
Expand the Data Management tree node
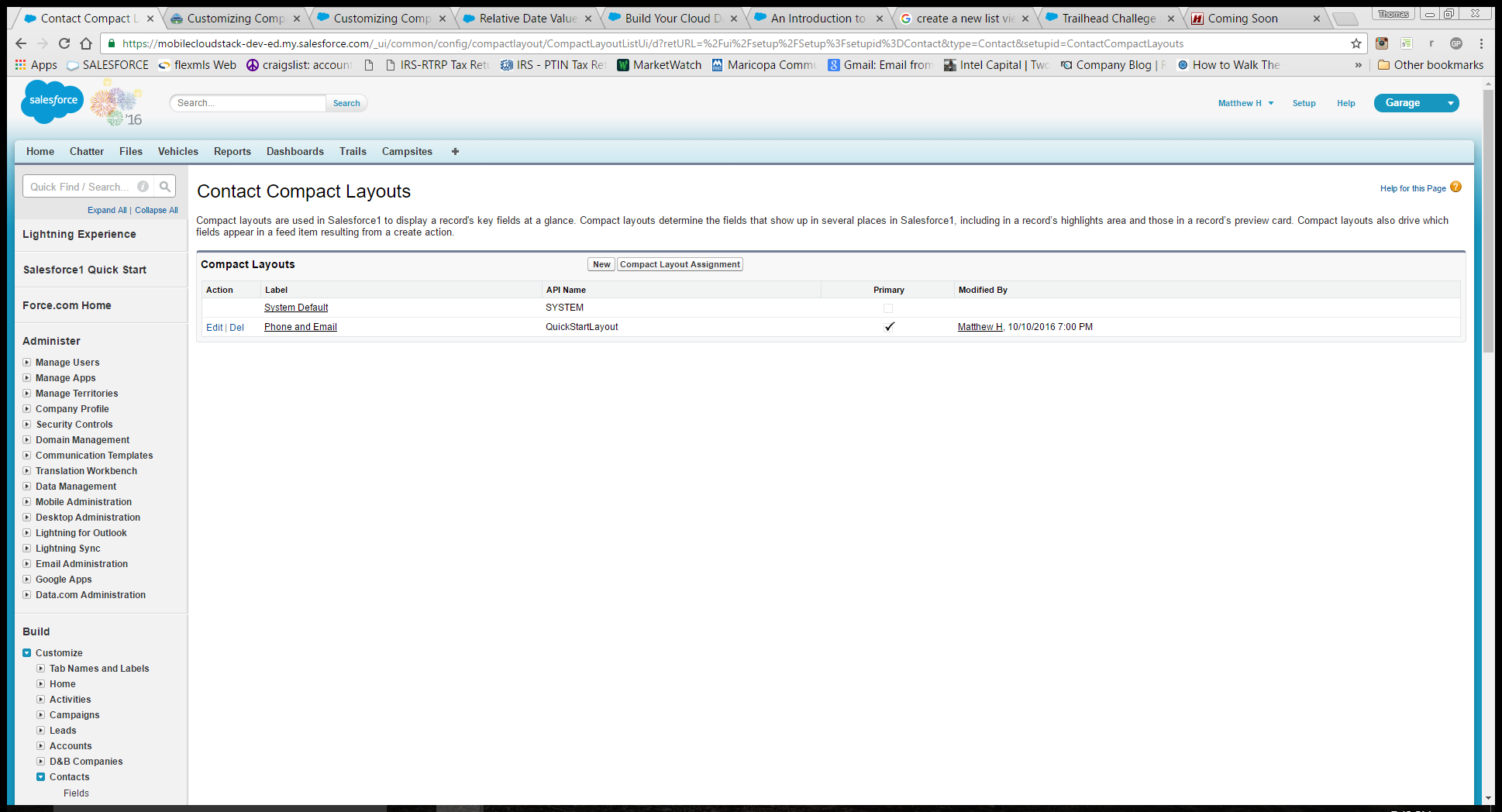pyautogui.click(x=27, y=487)
